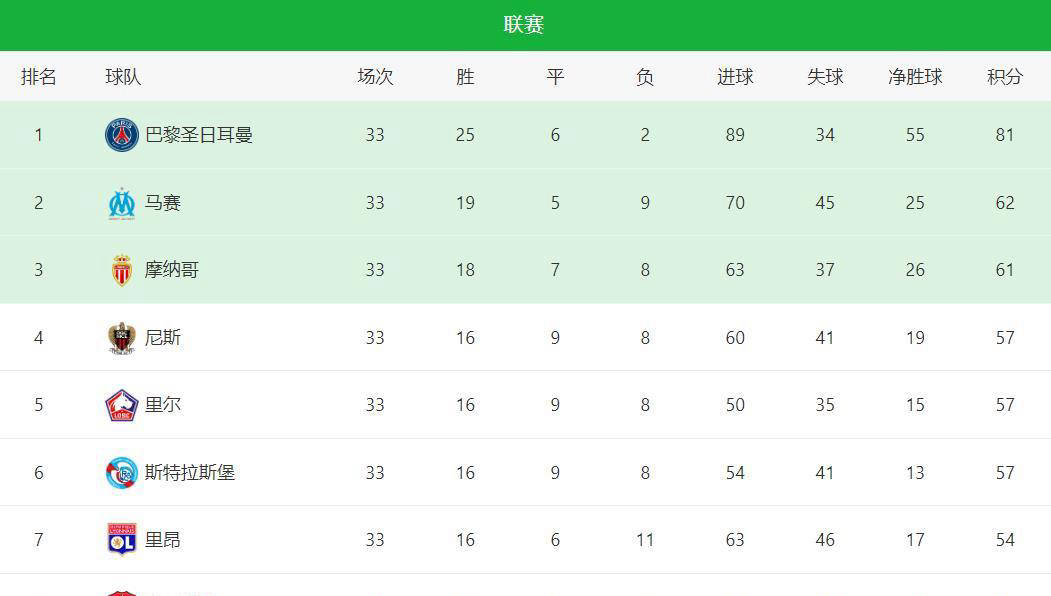Viewport: 1051px width, 596px height.
Task: Click the 排名 column header
Action: click(39, 77)
